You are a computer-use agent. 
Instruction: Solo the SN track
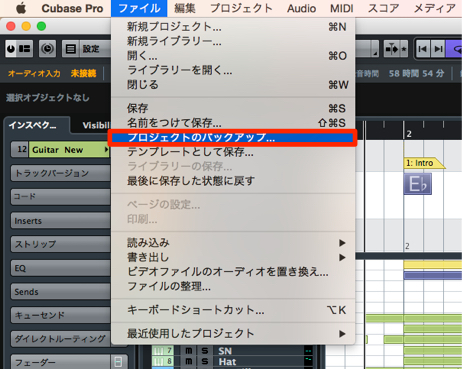205,351
